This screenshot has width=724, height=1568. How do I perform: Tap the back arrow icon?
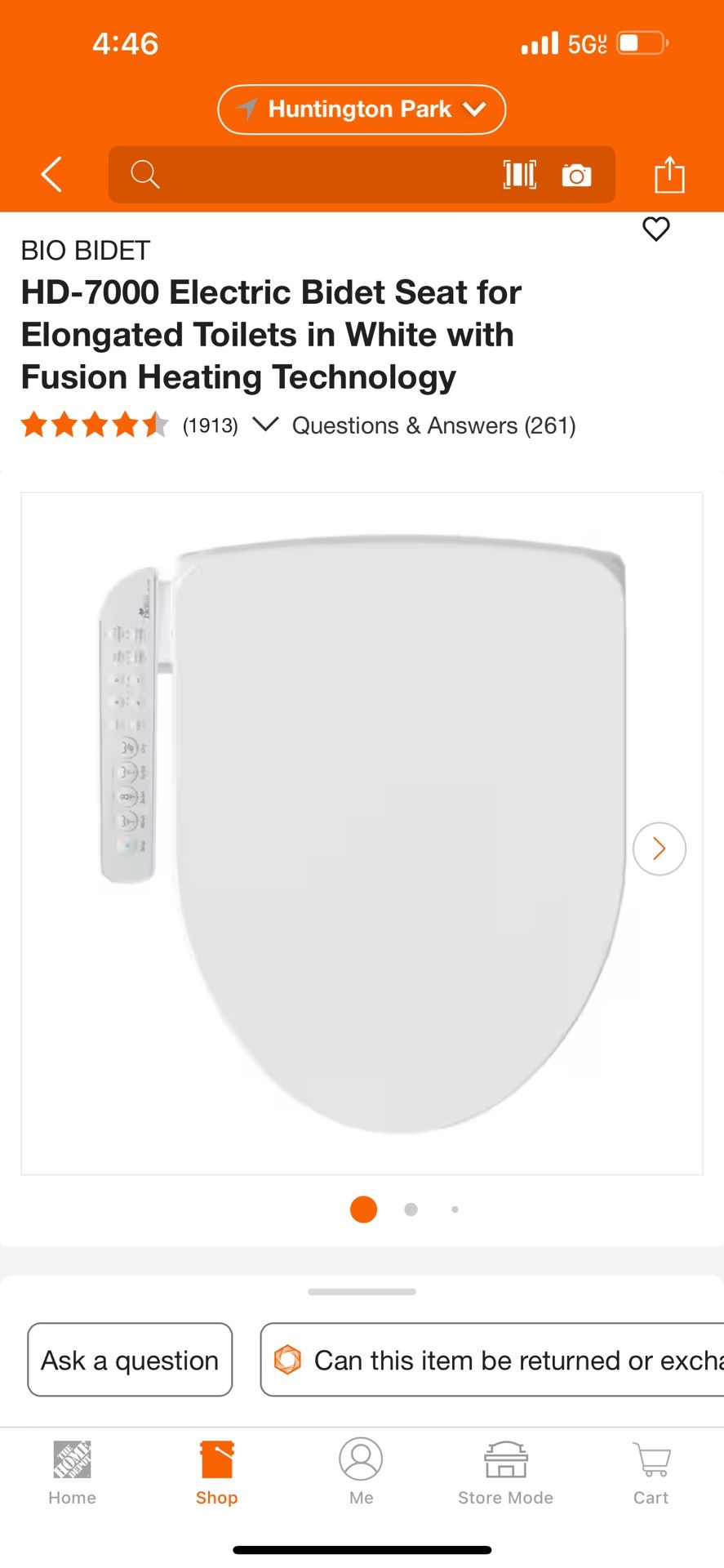51,174
